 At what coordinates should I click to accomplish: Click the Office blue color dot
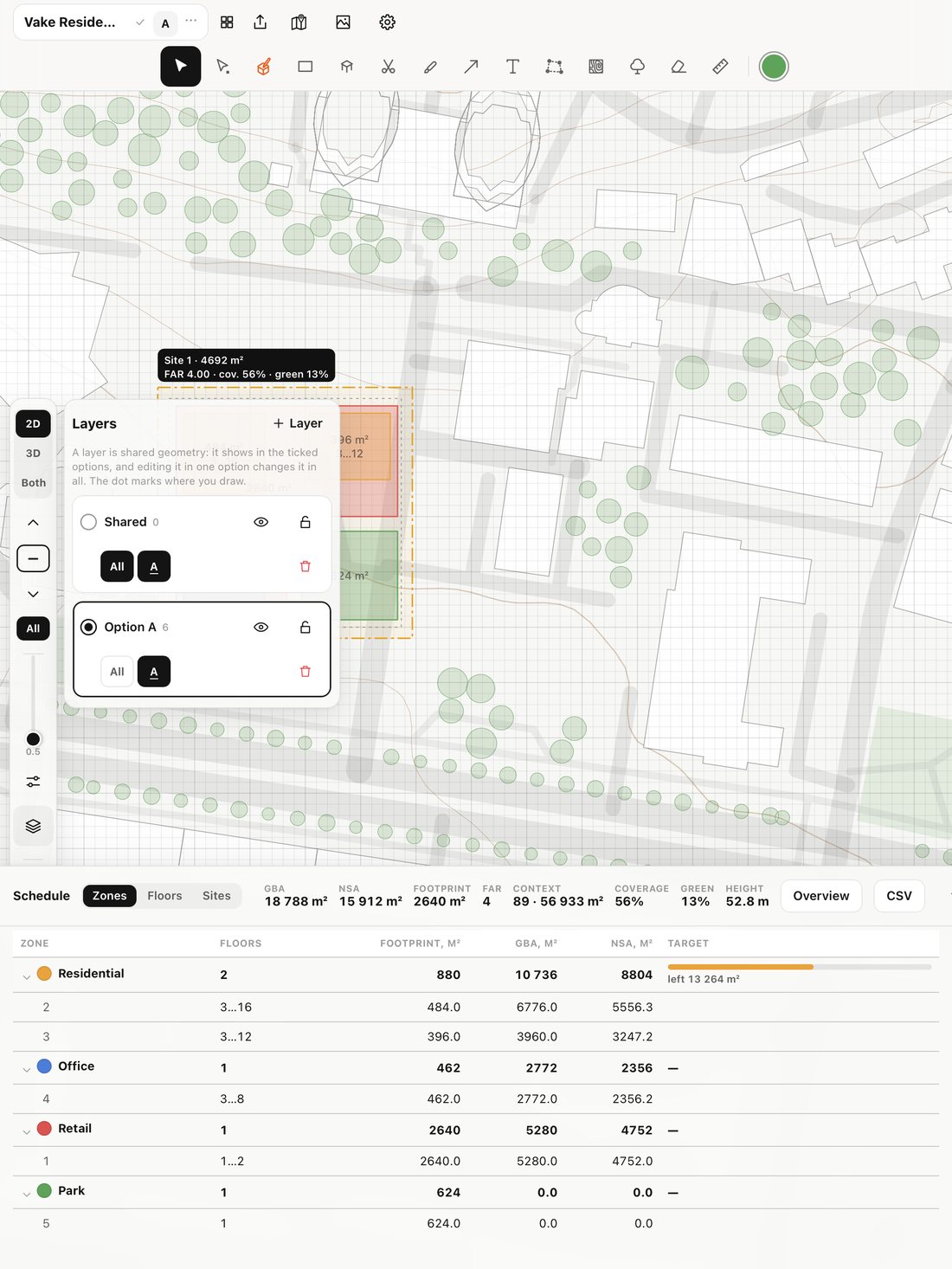pyautogui.click(x=44, y=1066)
